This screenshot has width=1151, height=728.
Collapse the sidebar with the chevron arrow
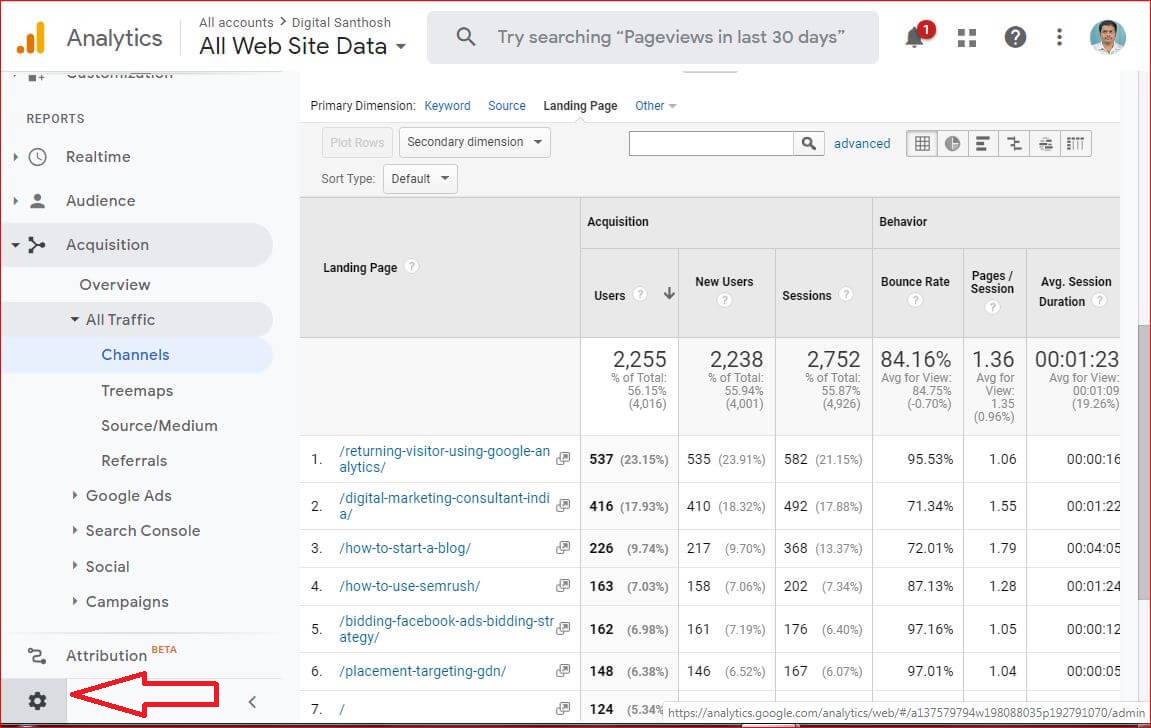(252, 702)
